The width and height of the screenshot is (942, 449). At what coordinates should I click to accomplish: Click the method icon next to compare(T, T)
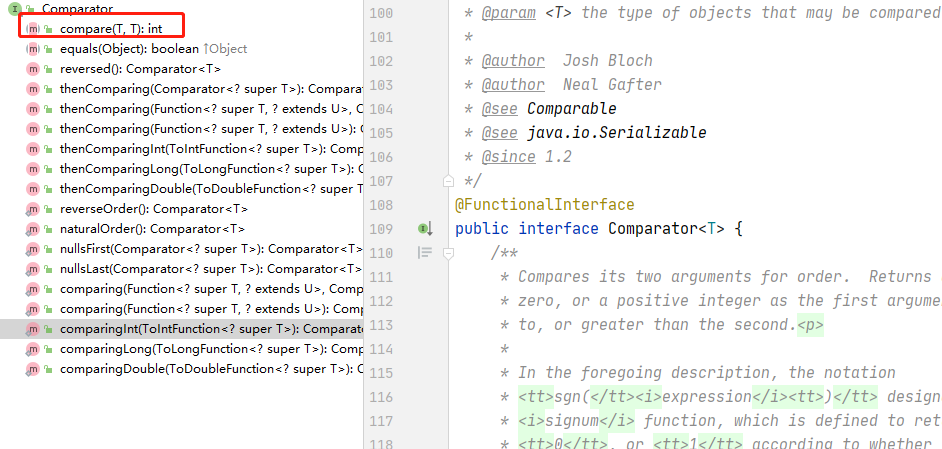[x=33, y=29]
